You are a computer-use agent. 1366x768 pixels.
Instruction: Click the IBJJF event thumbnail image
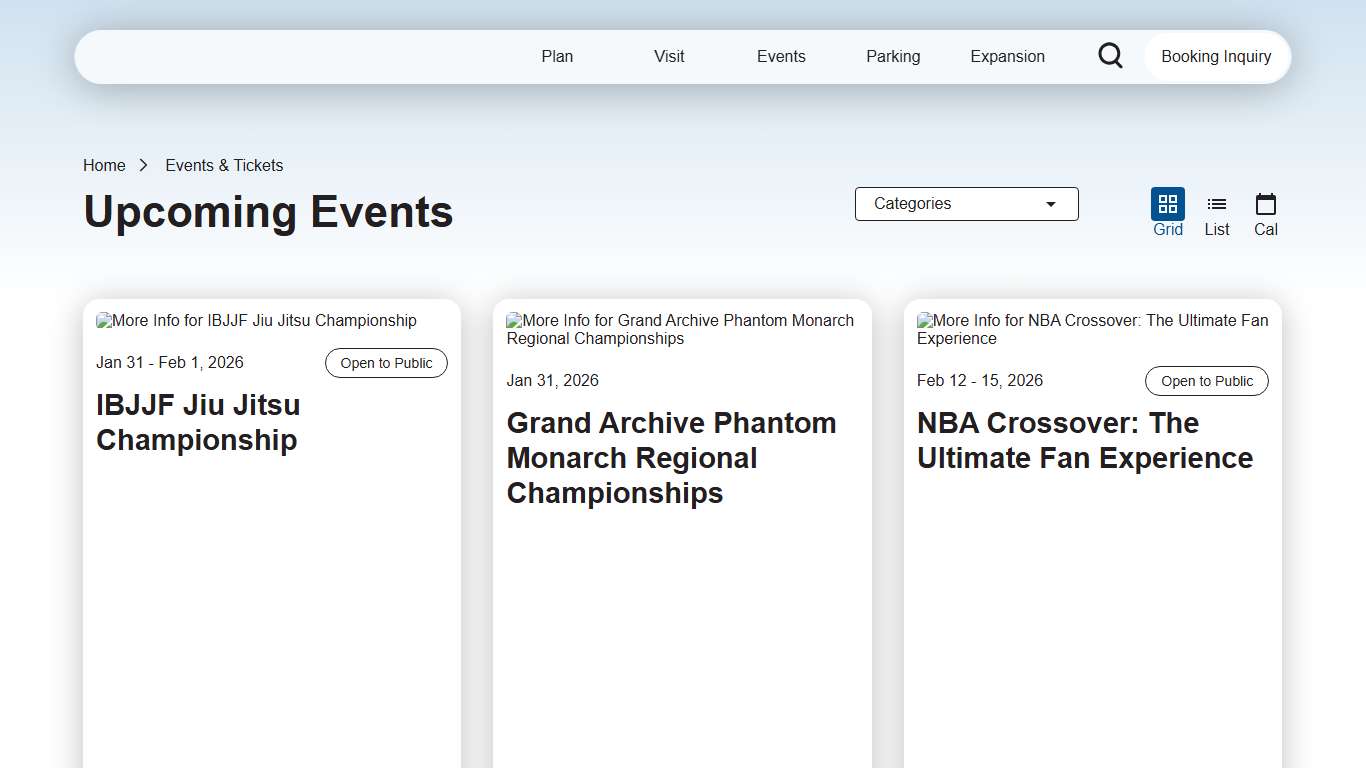pyautogui.click(x=257, y=321)
